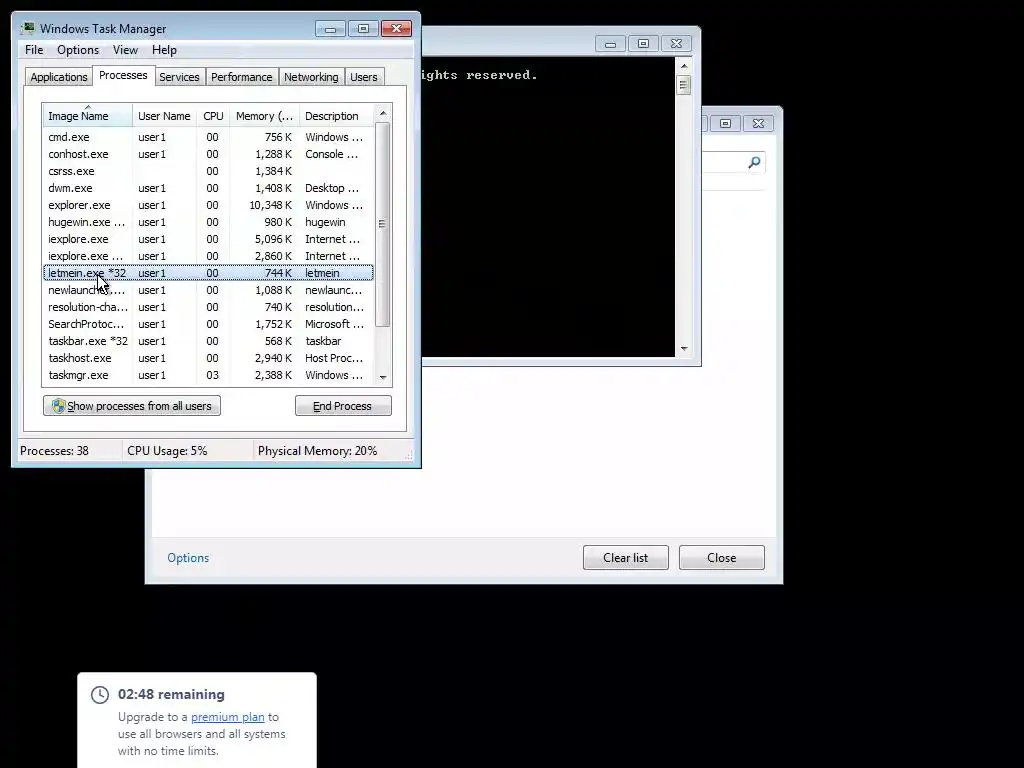Sort by CPU column header
This screenshot has width=1024, height=768.
click(213, 116)
